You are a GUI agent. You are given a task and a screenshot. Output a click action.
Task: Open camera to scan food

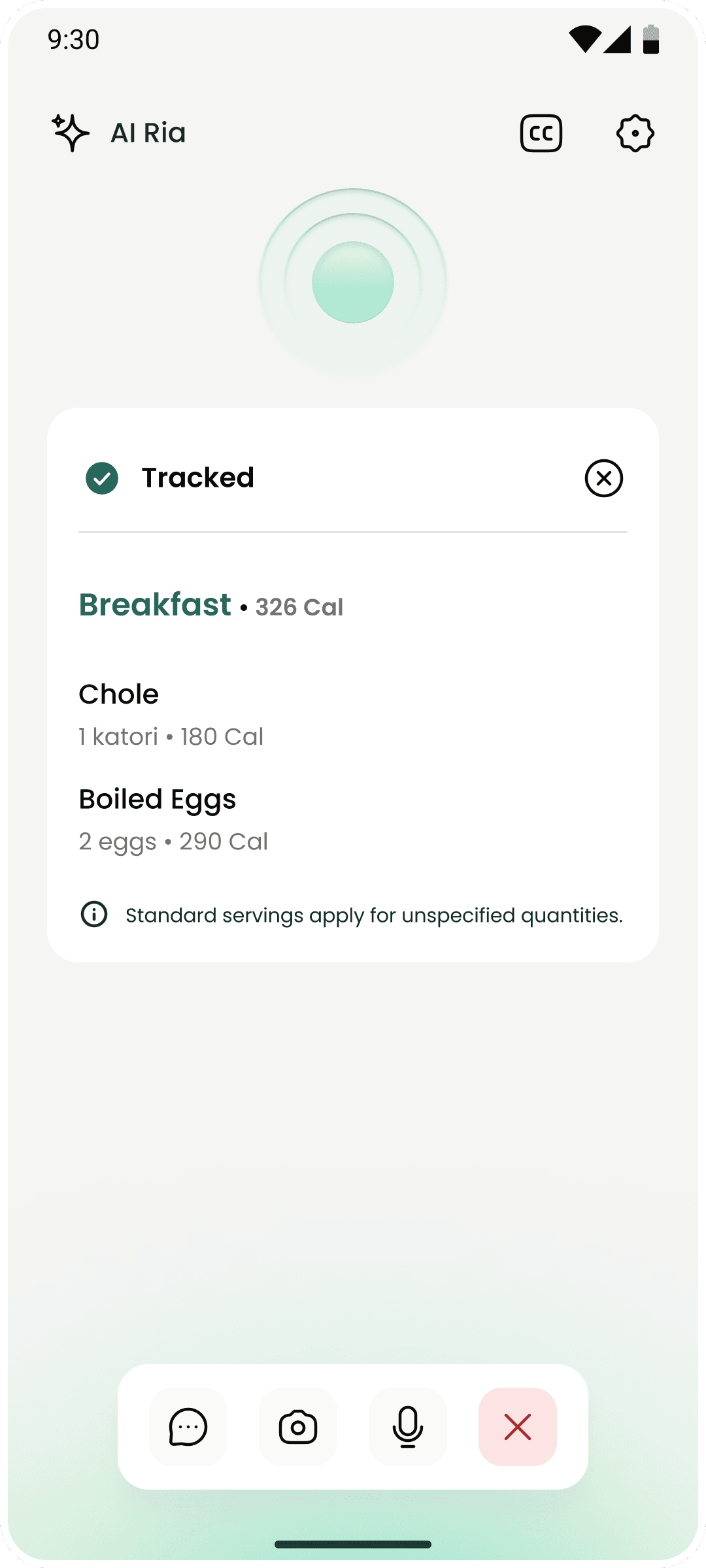coord(298,1427)
